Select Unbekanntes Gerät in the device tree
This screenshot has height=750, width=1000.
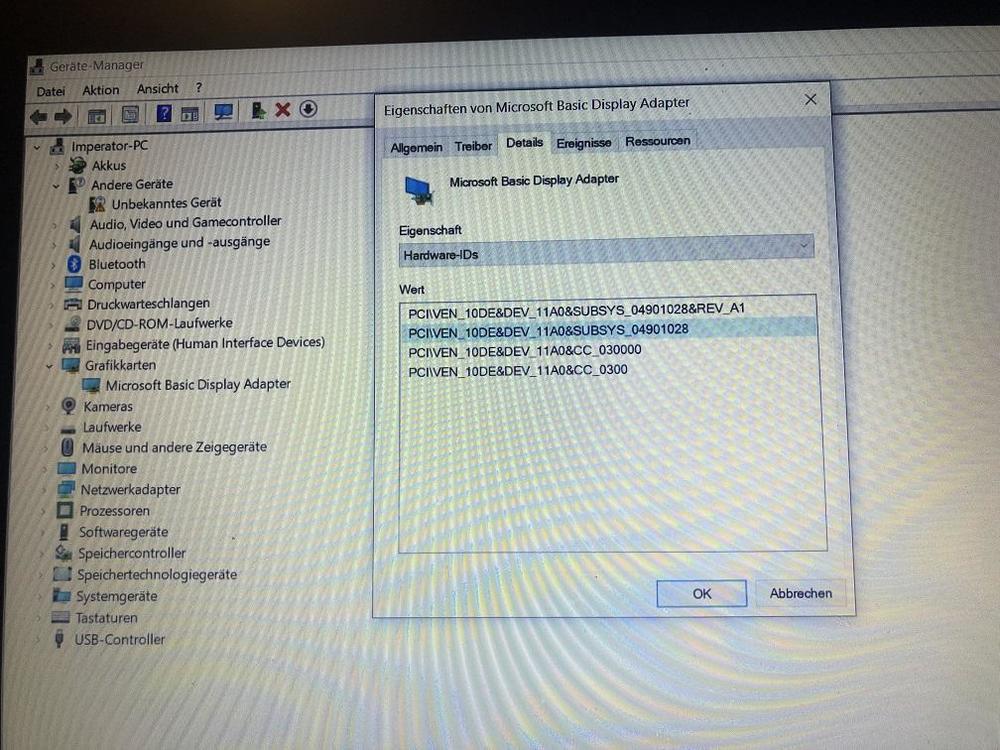(166, 203)
